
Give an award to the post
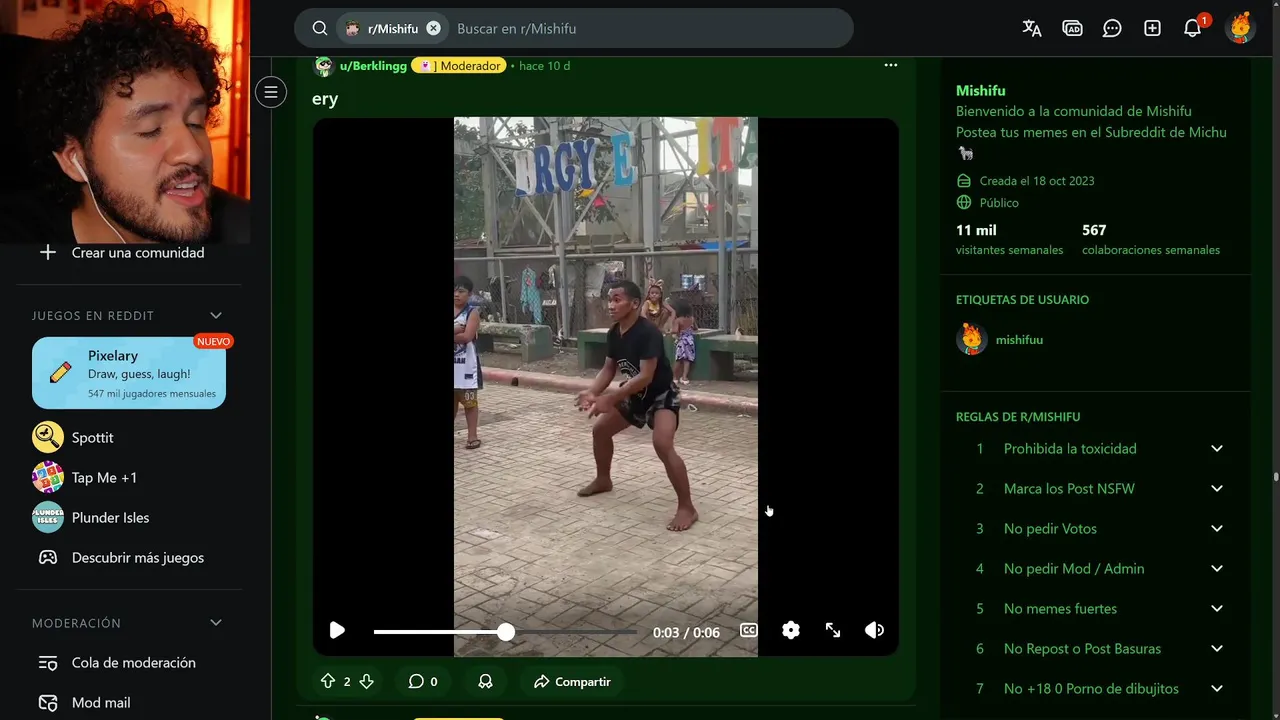(x=485, y=681)
